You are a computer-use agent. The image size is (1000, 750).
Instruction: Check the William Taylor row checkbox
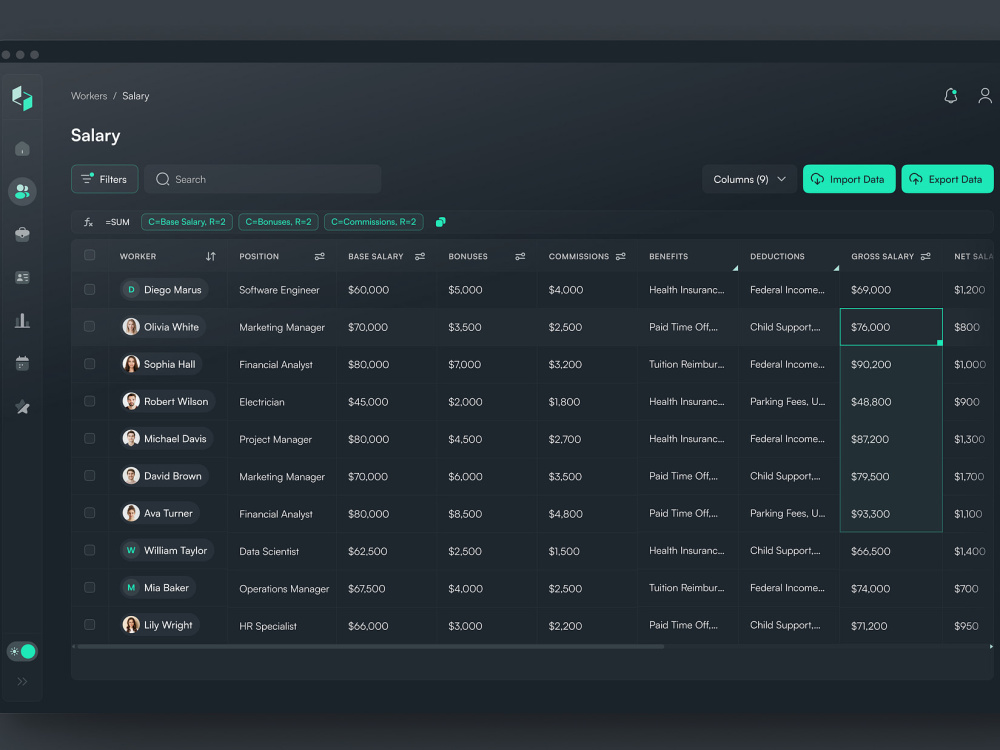point(89,550)
